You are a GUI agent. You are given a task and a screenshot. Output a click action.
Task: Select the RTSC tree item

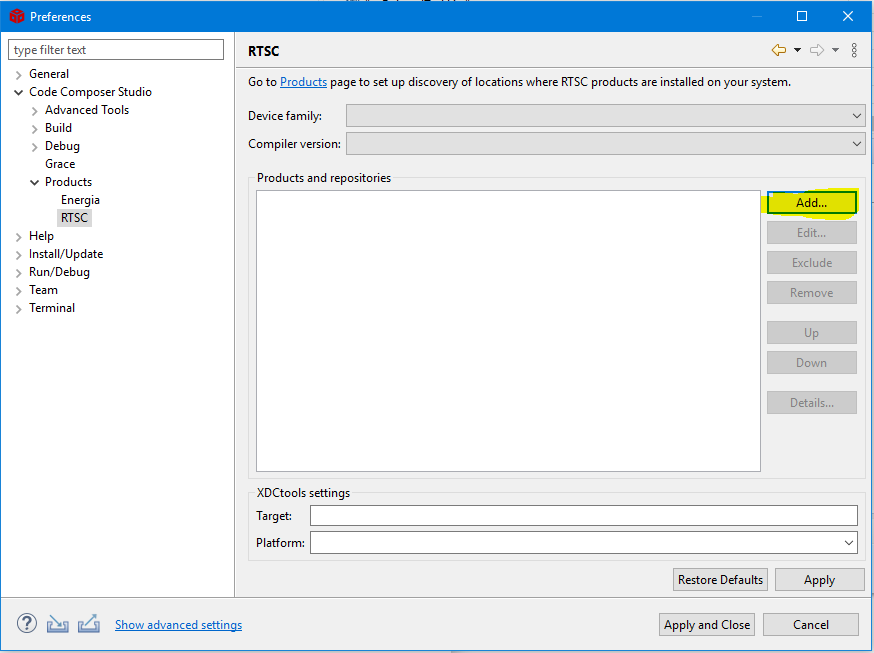click(x=74, y=218)
